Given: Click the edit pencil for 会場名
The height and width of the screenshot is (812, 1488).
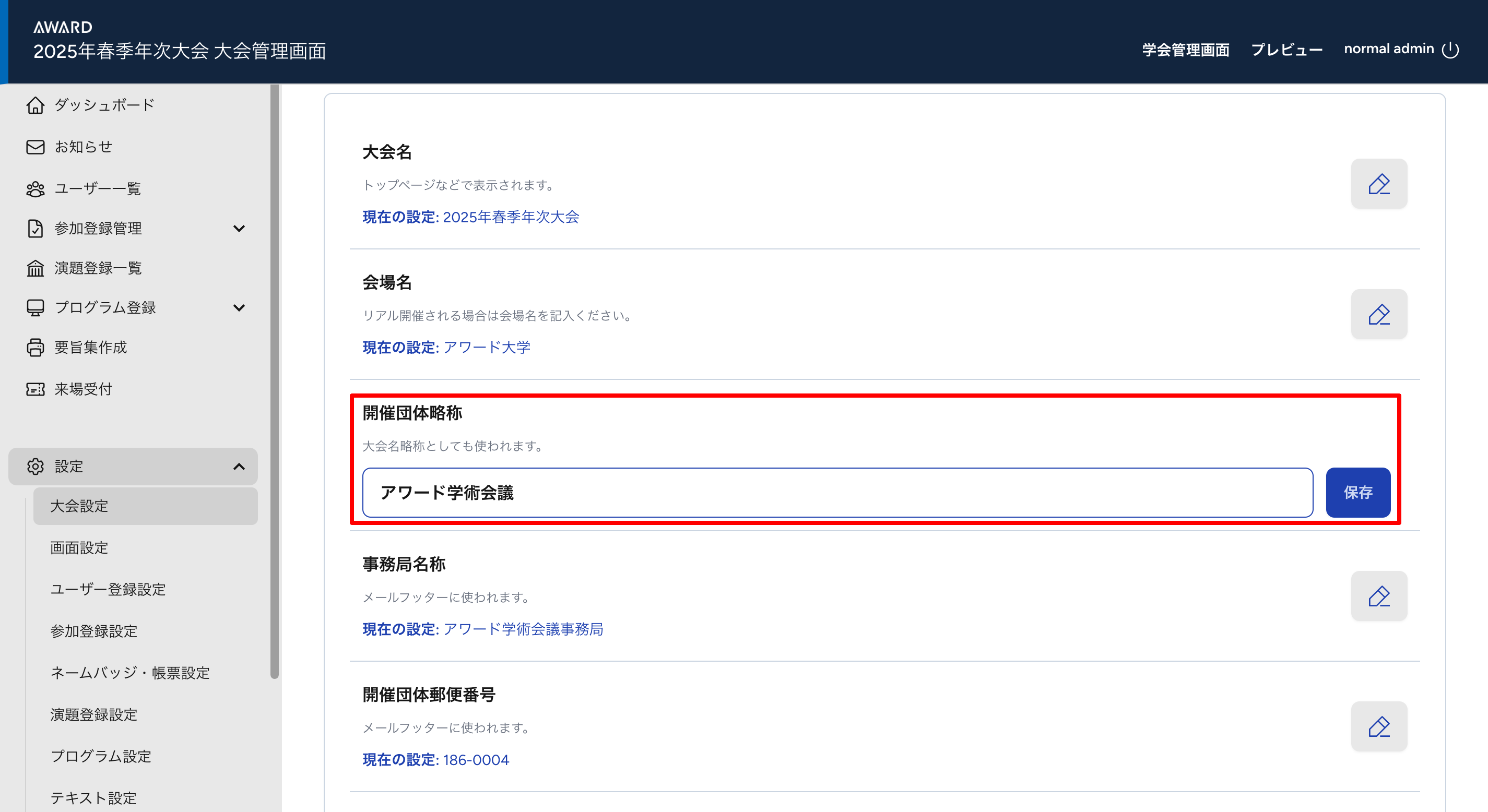Looking at the screenshot, I should click(1378, 314).
